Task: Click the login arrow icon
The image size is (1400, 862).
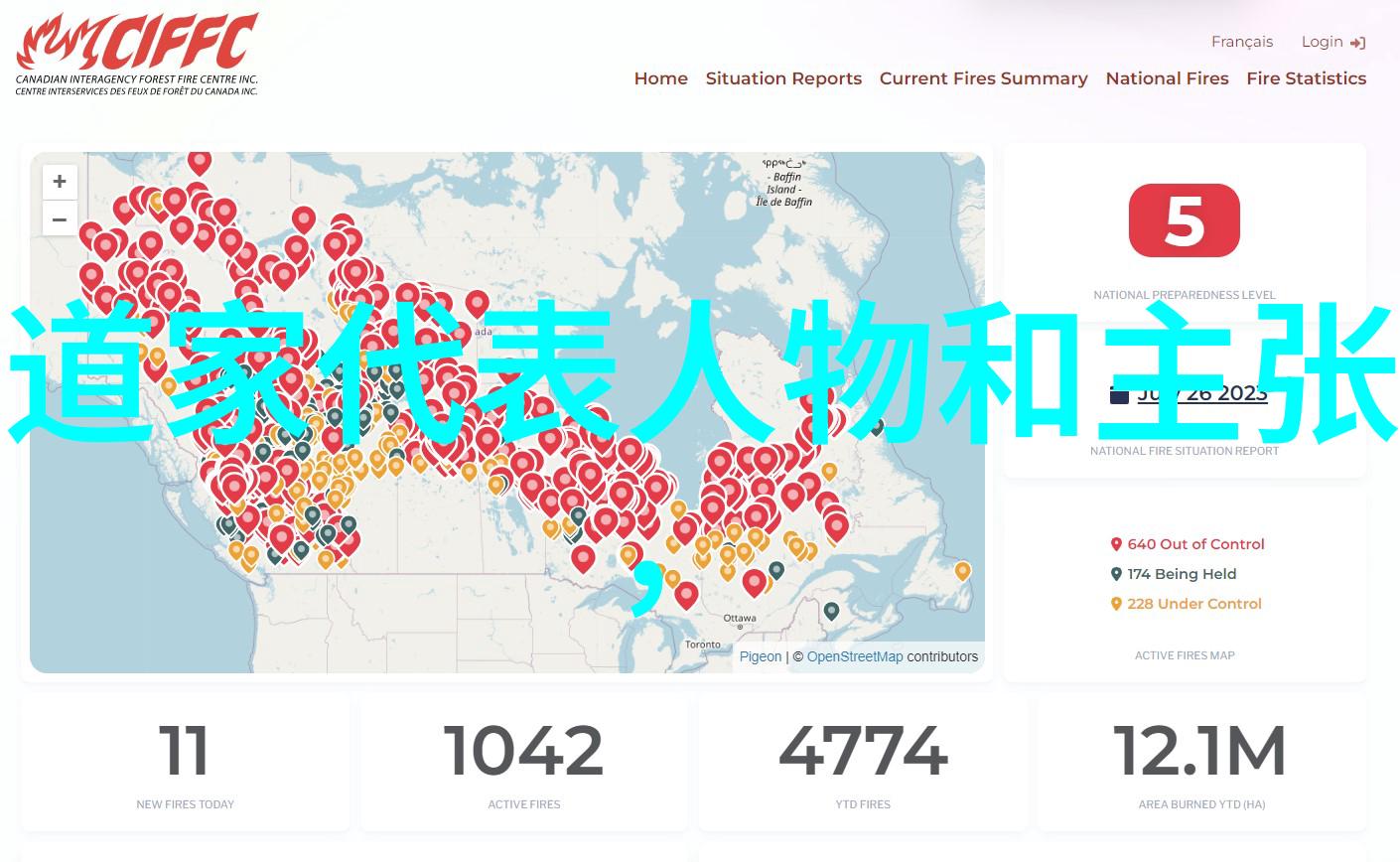Action: tap(1358, 43)
